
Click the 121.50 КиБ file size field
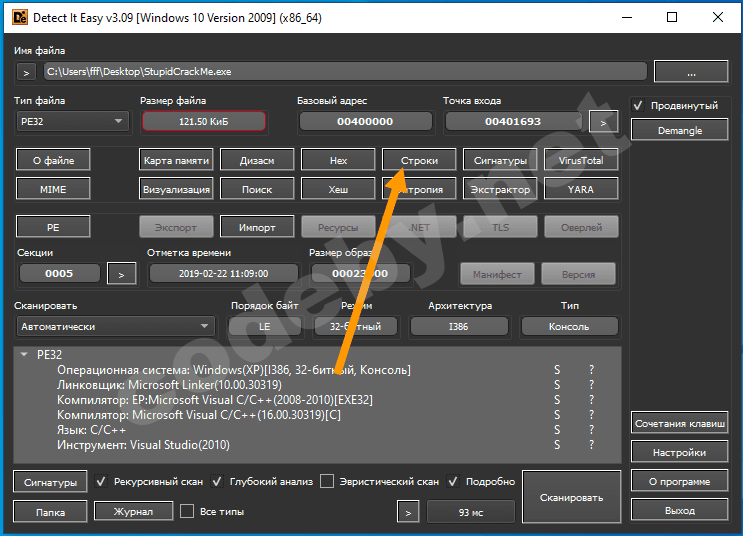coord(204,122)
